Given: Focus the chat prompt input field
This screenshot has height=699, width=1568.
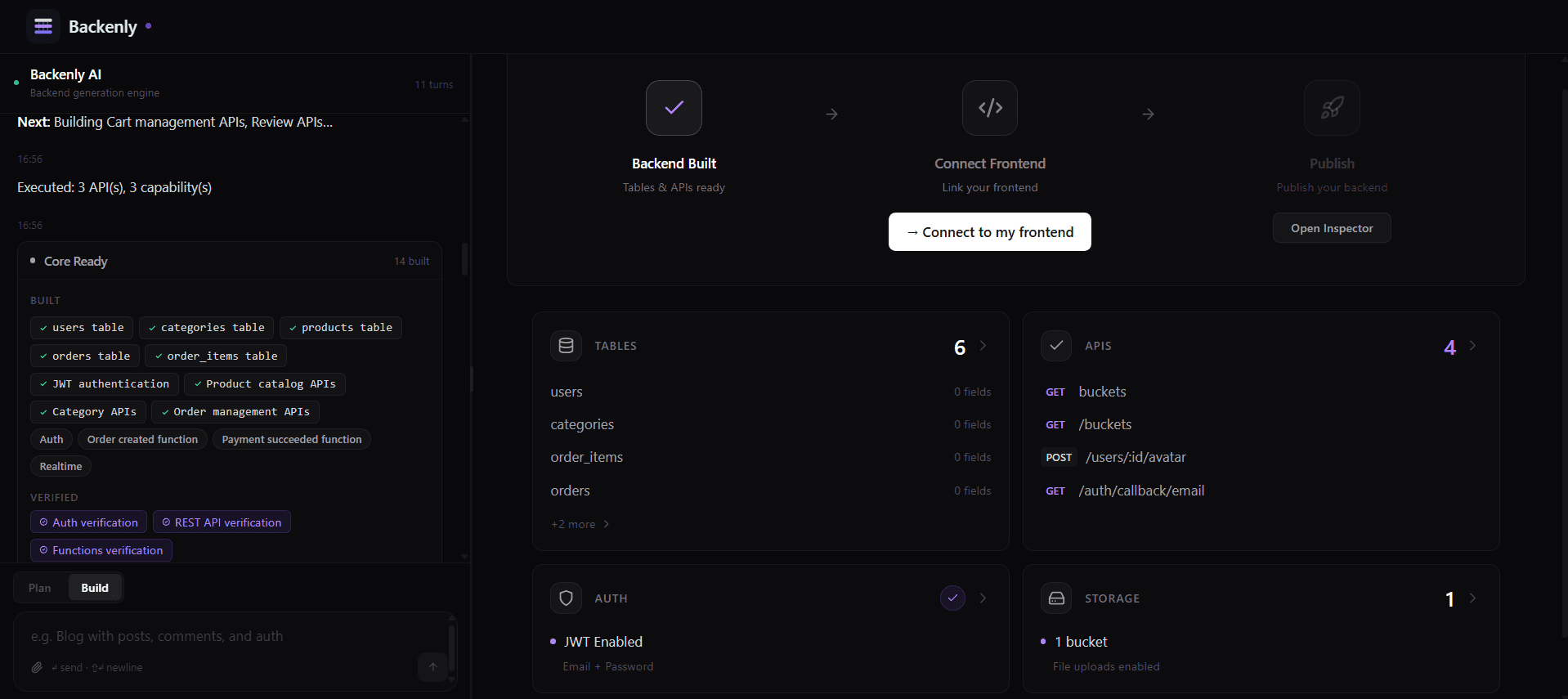Looking at the screenshot, I should pyautogui.click(x=229, y=637).
